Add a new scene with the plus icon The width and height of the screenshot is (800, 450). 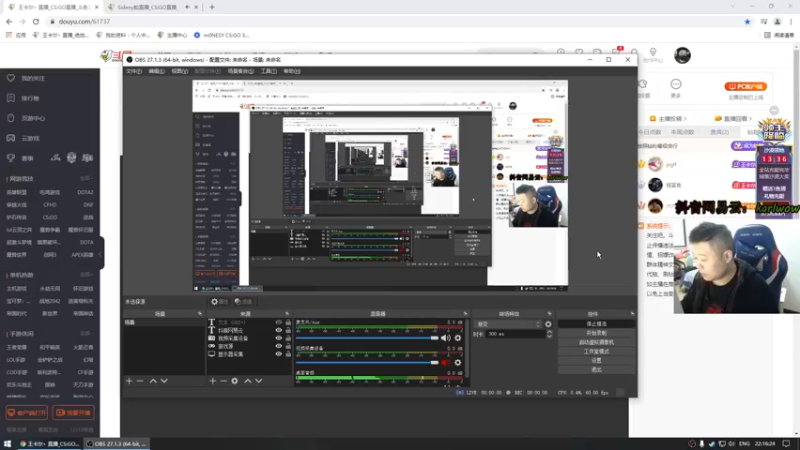129,381
